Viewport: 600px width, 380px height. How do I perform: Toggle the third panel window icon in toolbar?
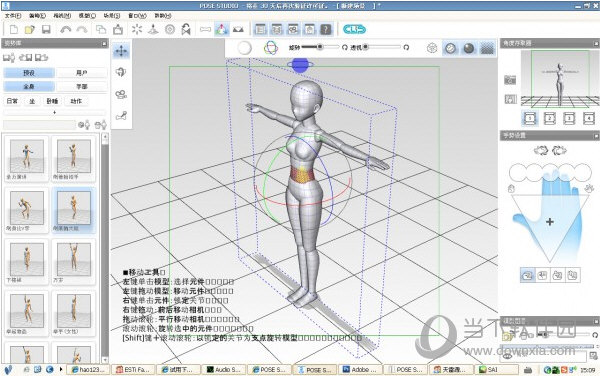tap(293, 29)
